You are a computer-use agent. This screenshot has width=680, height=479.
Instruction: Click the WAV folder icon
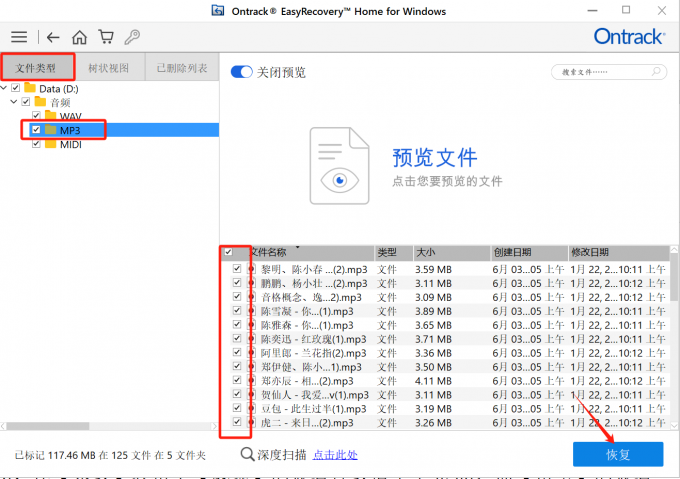pos(51,115)
